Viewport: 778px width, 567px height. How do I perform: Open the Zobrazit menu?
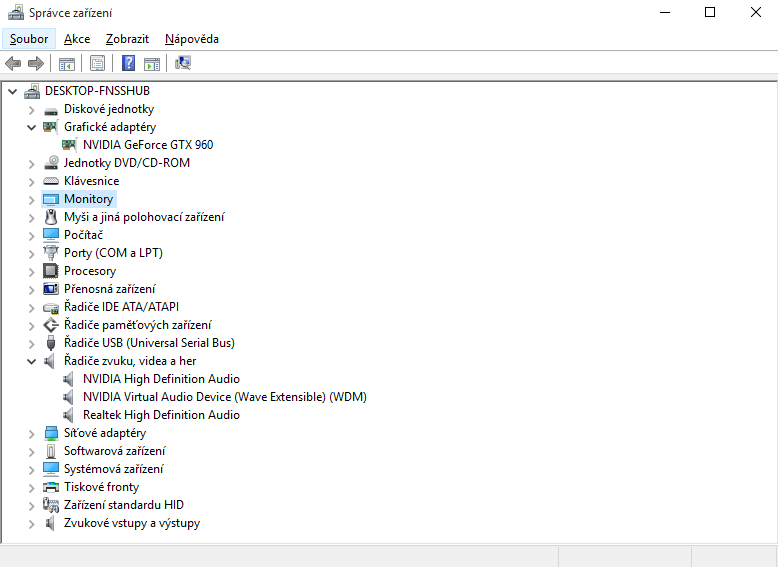tap(127, 39)
